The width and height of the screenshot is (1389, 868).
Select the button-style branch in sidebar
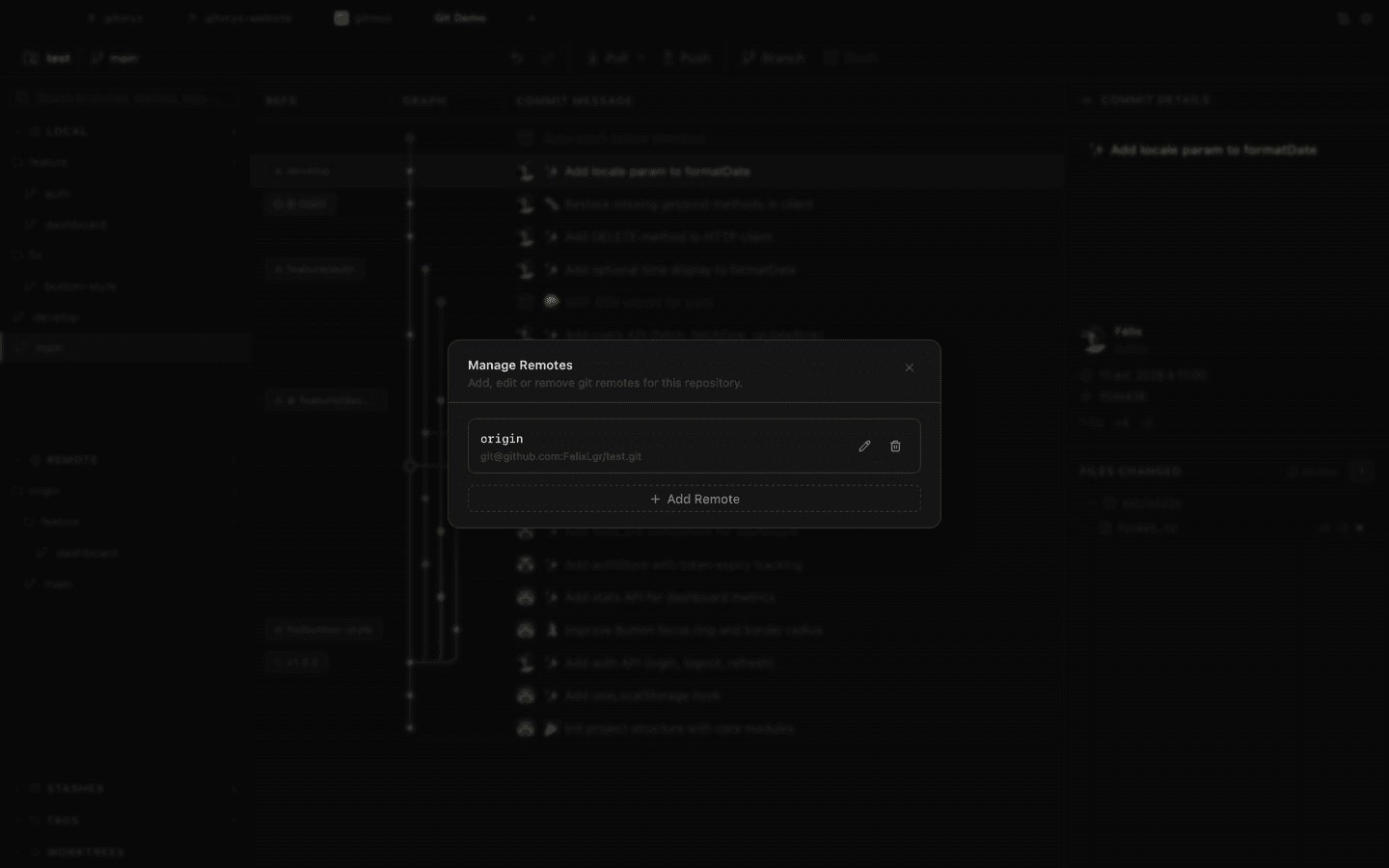click(x=80, y=286)
